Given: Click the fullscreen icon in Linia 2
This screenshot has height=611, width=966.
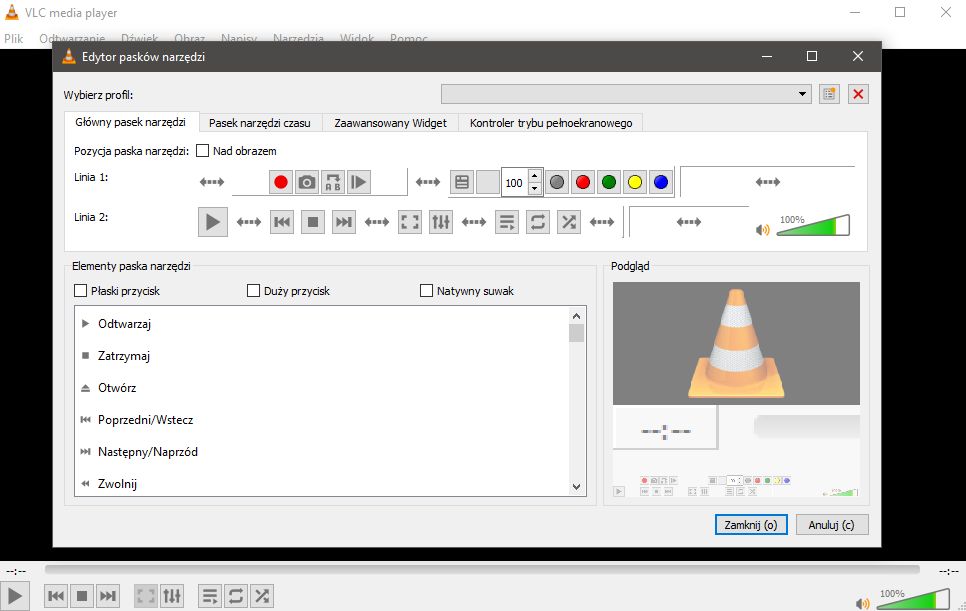Looking at the screenshot, I should [410, 222].
